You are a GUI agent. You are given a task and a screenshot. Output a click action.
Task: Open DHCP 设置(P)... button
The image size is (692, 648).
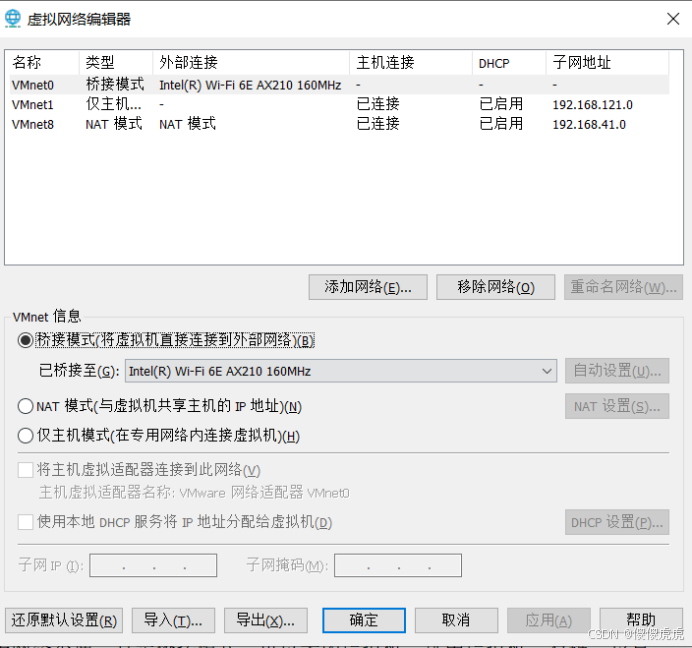point(617,522)
